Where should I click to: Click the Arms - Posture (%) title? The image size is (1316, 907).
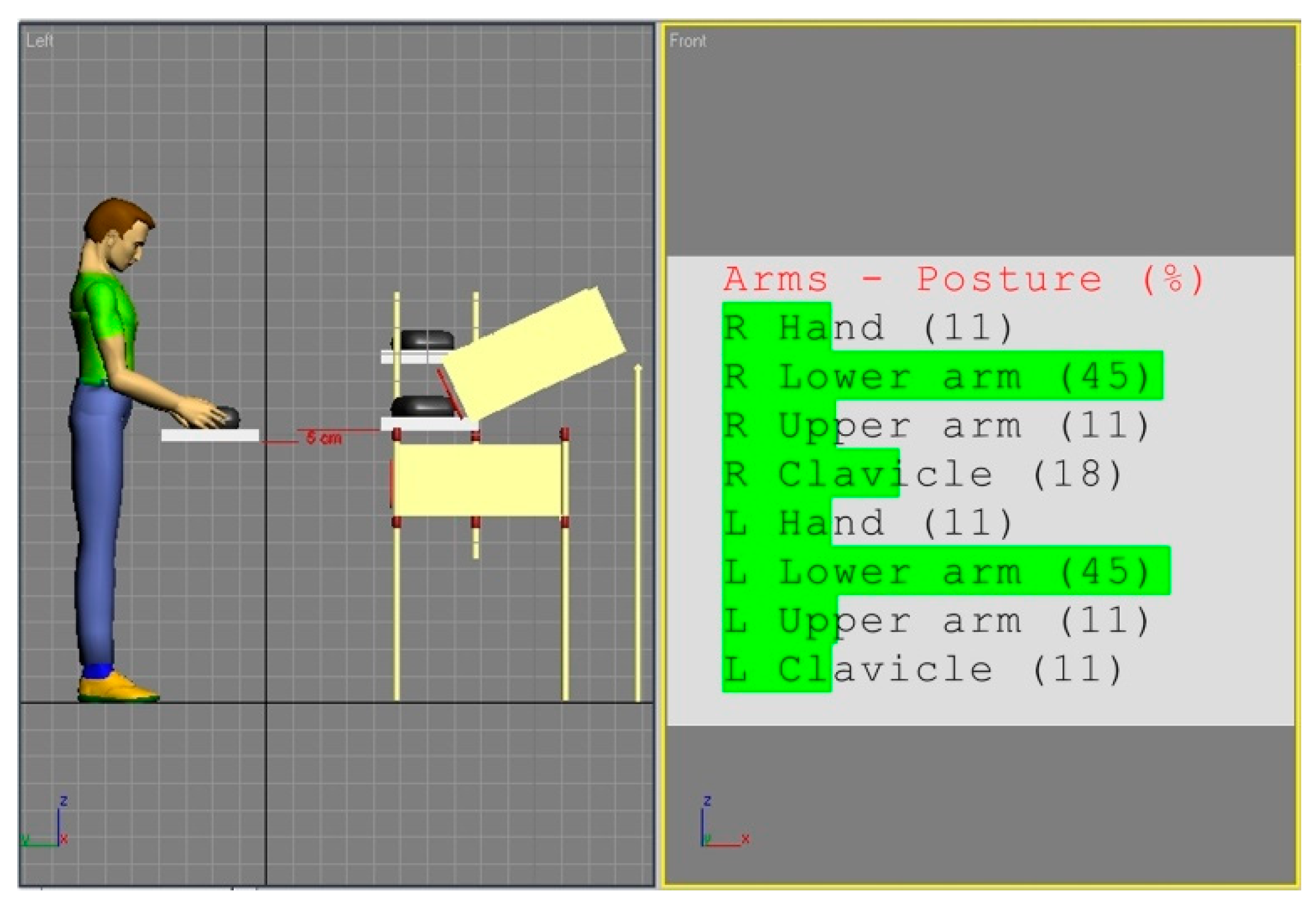click(x=962, y=280)
